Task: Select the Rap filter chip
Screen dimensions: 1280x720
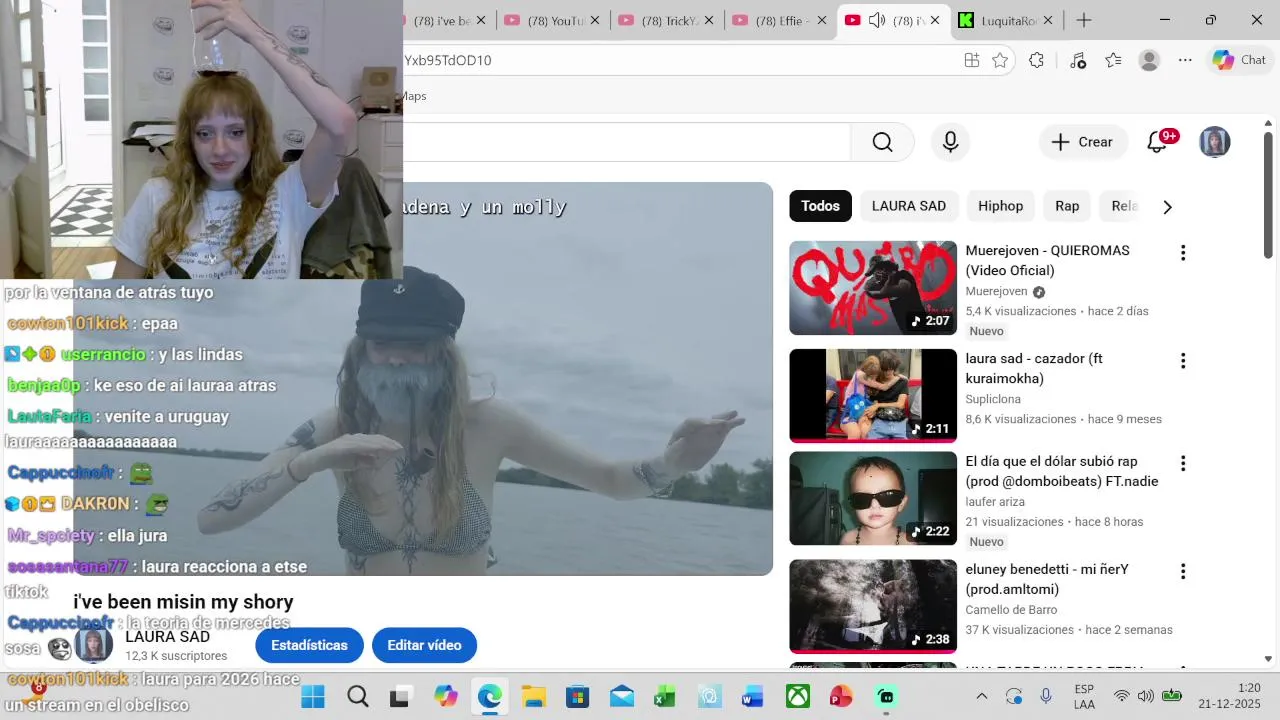Action: pyautogui.click(x=1067, y=206)
